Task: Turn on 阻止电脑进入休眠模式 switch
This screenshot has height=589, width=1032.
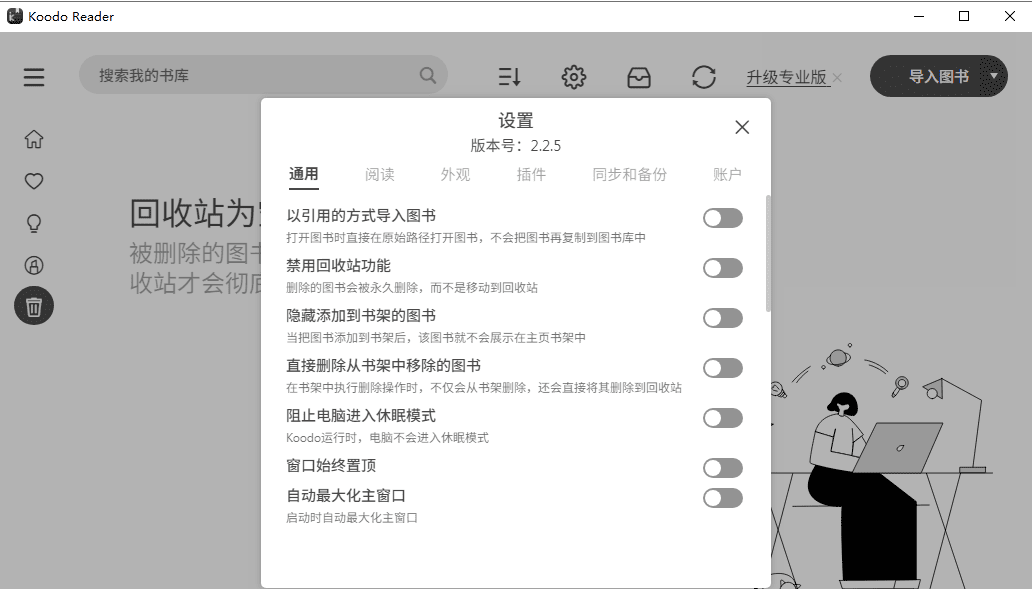Action: click(722, 418)
